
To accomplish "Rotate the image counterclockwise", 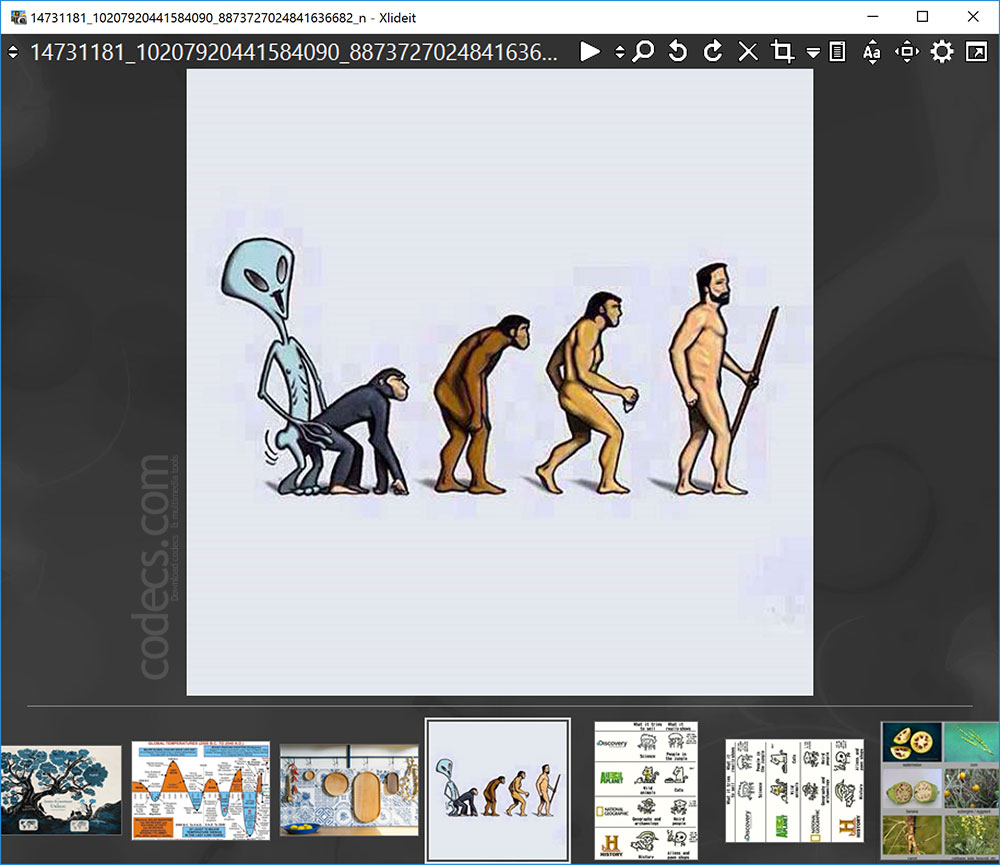I will (678, 52).
